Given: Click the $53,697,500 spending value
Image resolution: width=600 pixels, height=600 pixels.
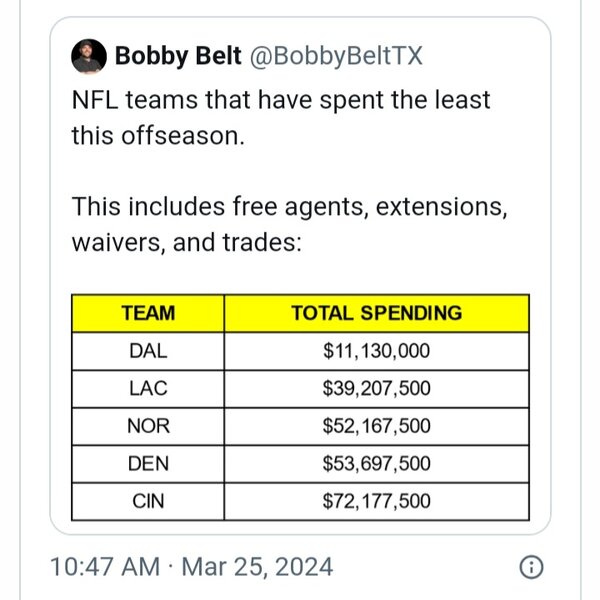Looking at the screenshot, I should (x=377, y=463).
